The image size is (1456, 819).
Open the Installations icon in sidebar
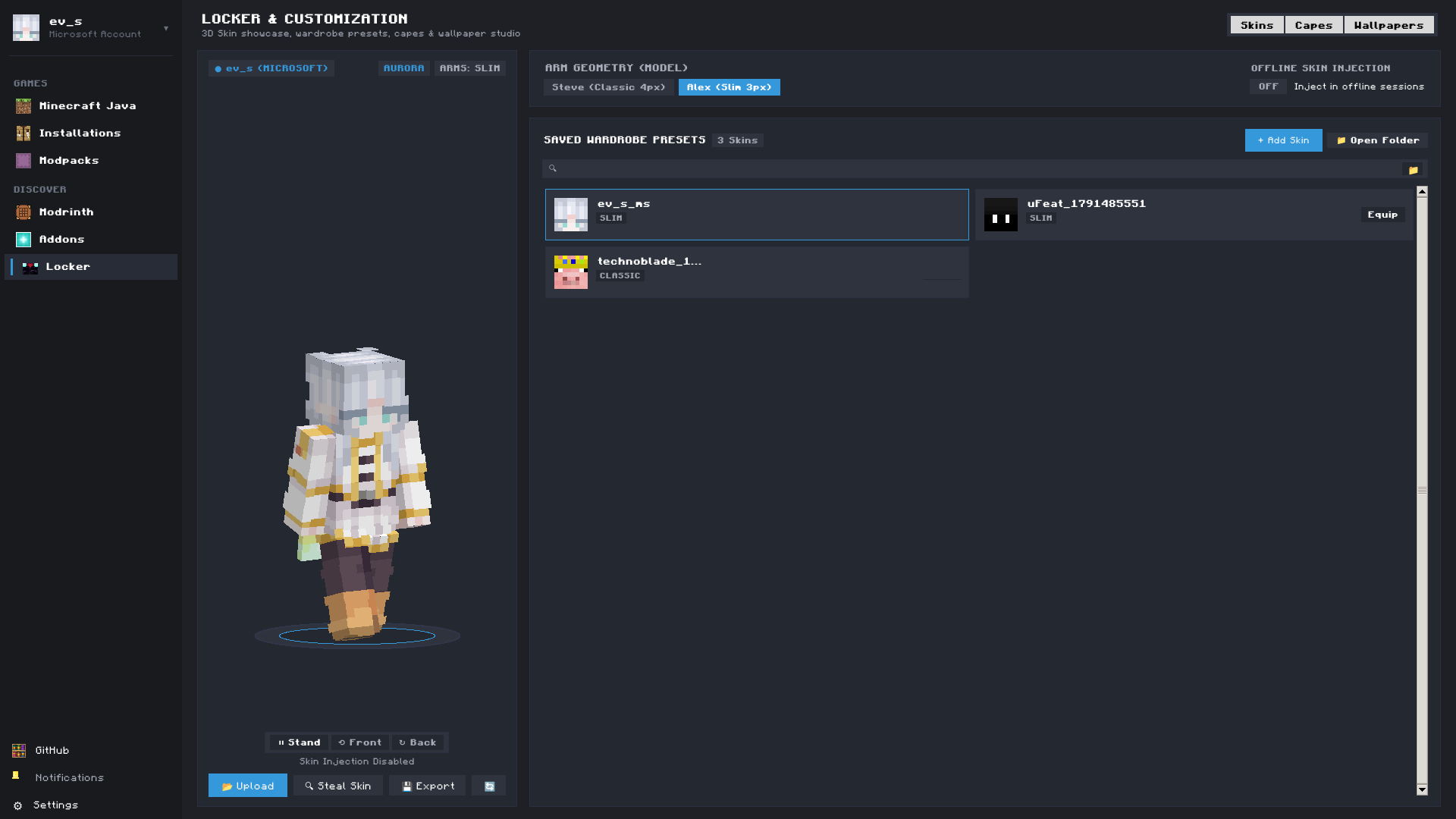pyautogui.click(x=24, y=133)
